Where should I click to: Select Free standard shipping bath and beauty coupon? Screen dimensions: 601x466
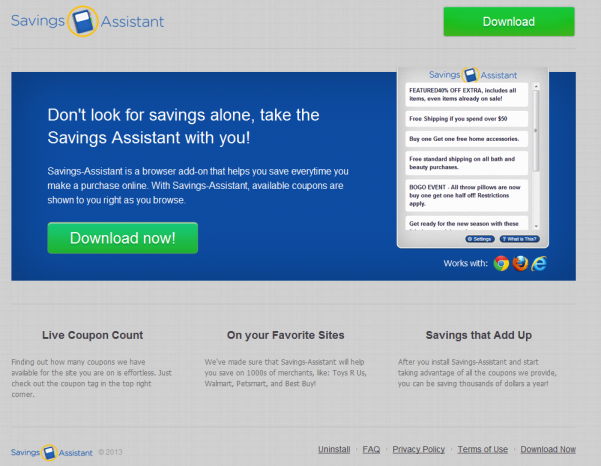[x=466, y=163]
